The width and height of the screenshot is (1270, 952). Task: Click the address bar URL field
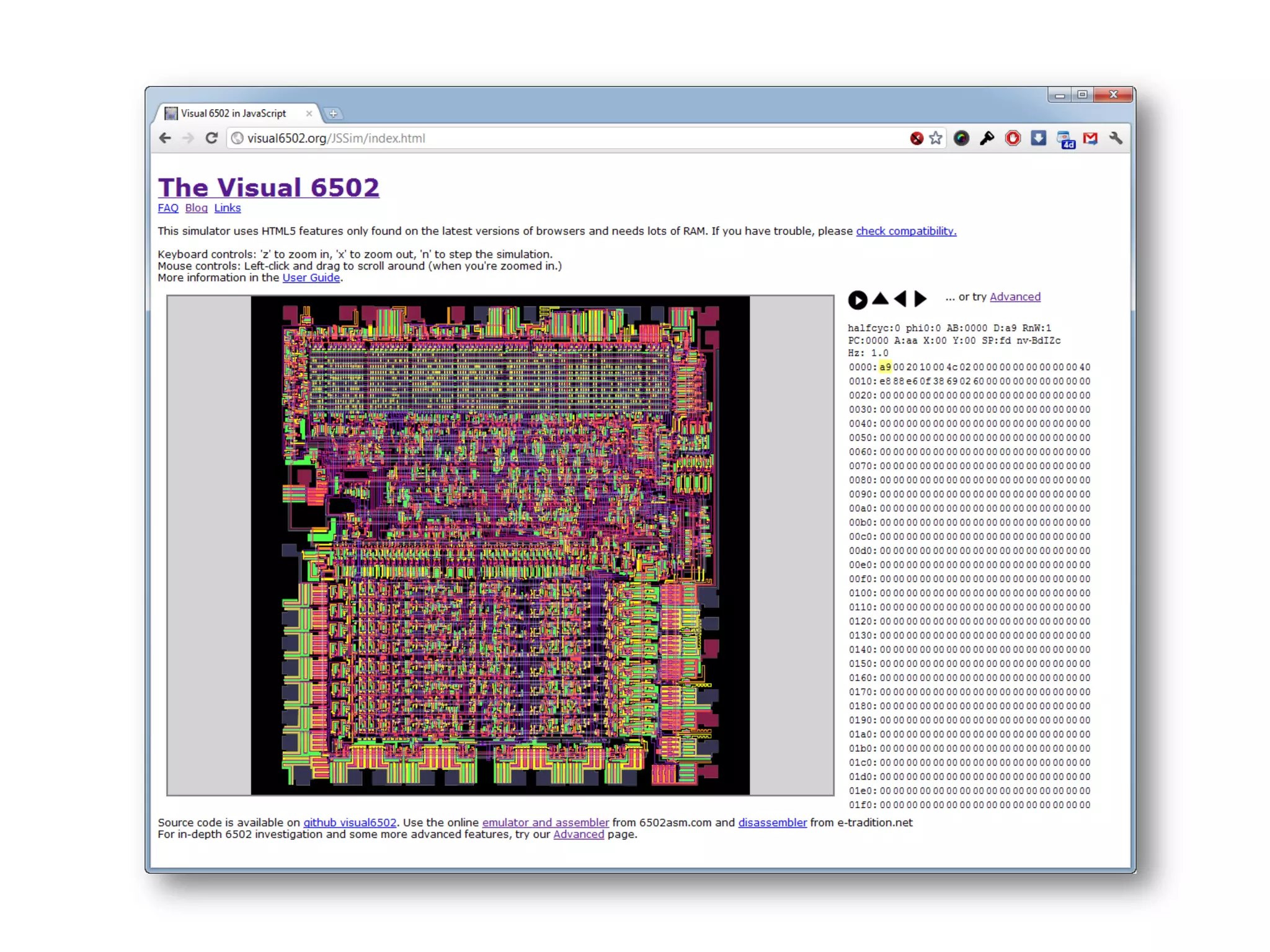point(558,138)
